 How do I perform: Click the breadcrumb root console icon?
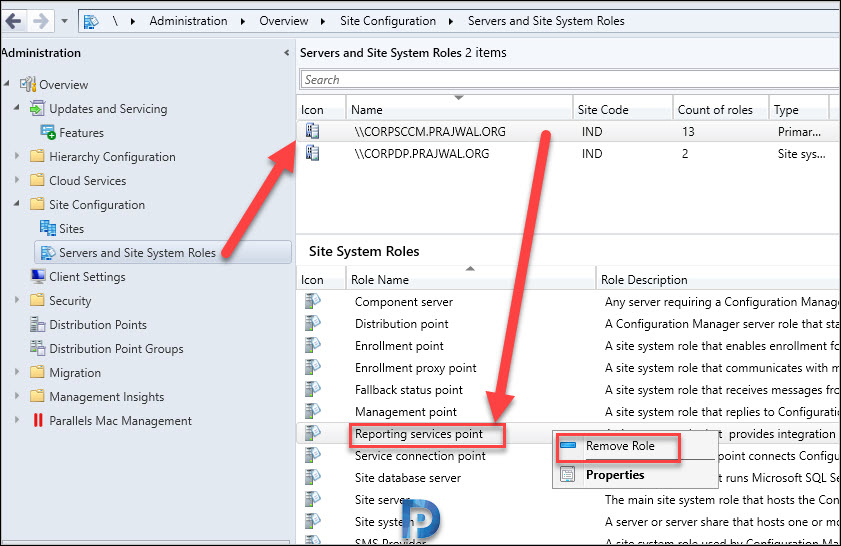click(92, 21)
